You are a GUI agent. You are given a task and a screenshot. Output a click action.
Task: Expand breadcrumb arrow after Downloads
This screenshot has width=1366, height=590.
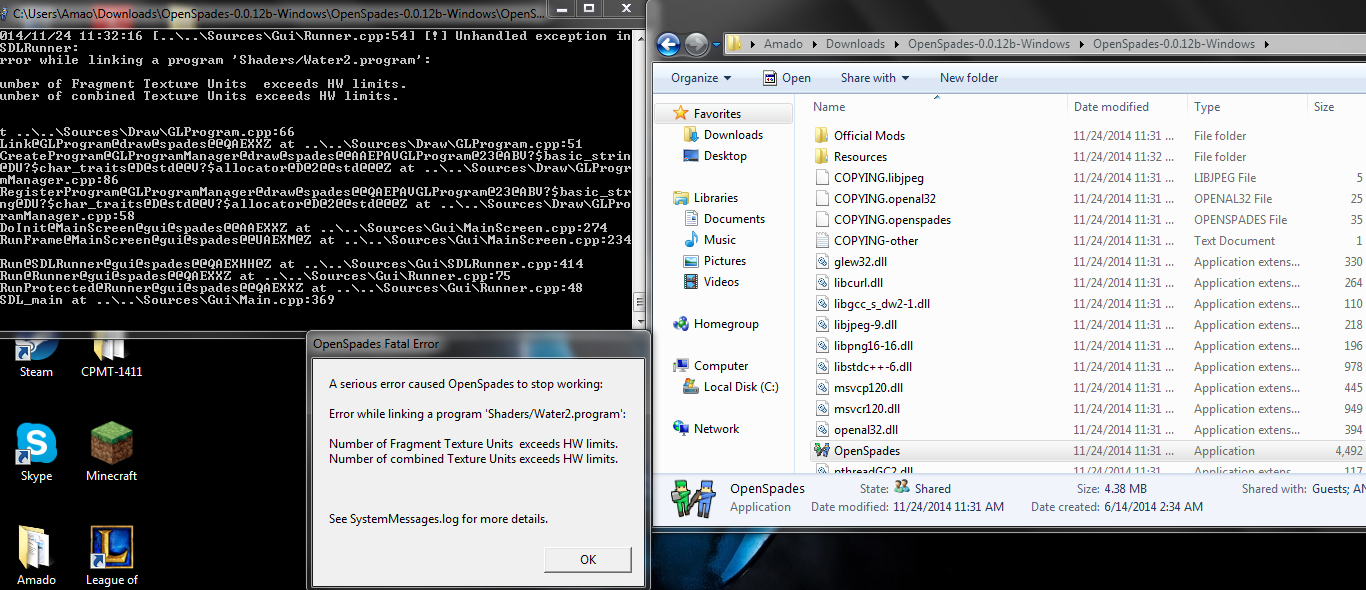tap(896, 44)
